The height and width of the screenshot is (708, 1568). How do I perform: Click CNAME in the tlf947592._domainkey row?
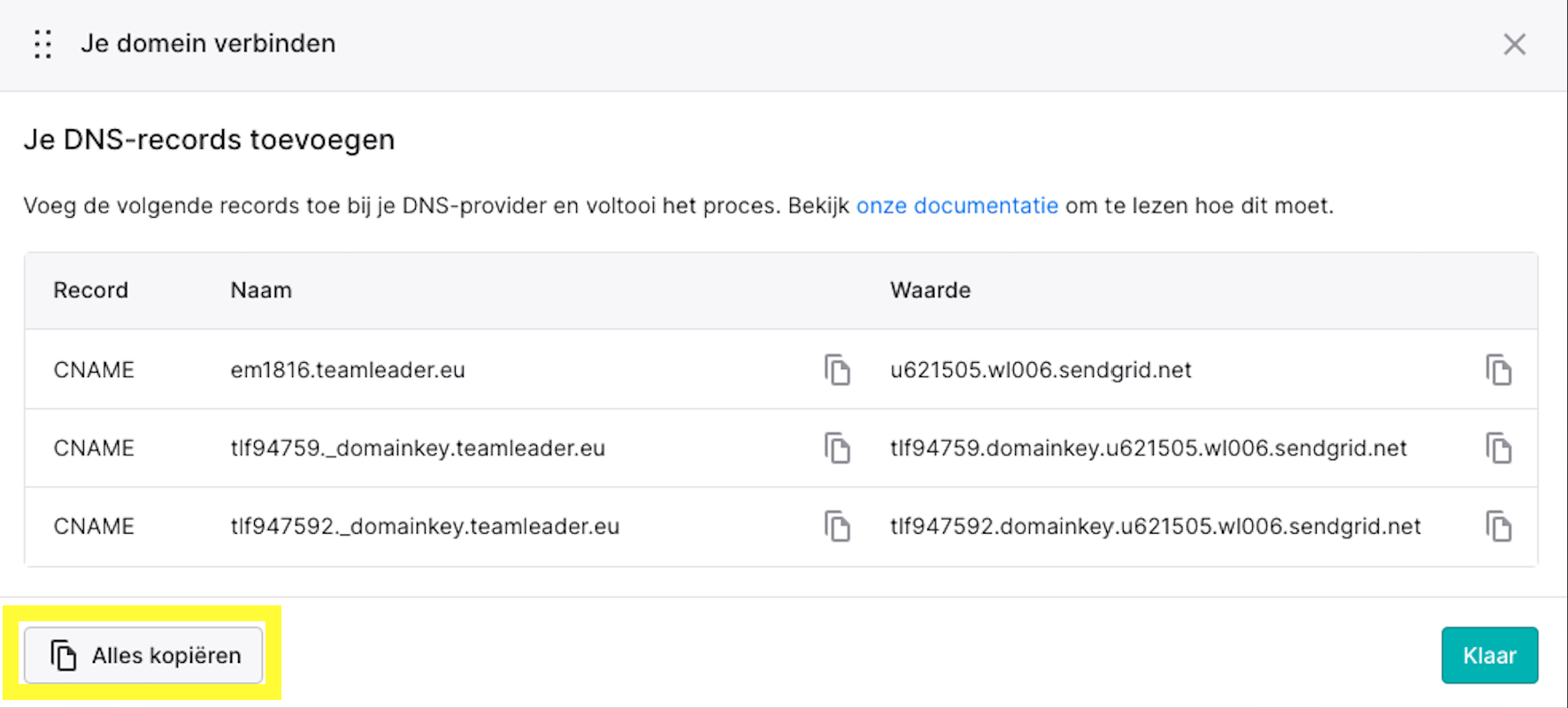point(94,527)
